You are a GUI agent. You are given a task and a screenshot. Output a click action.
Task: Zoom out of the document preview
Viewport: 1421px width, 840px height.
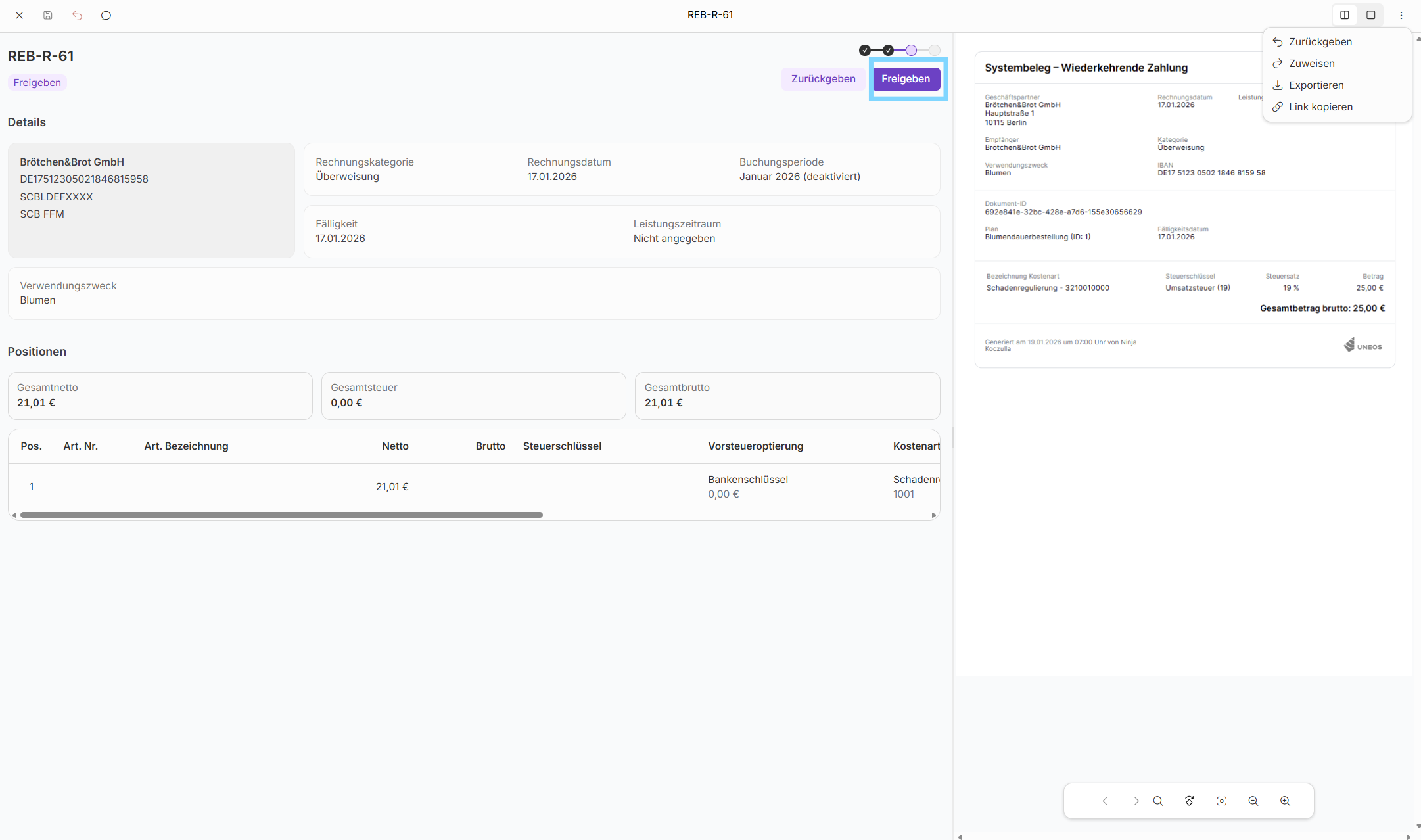1253,801
